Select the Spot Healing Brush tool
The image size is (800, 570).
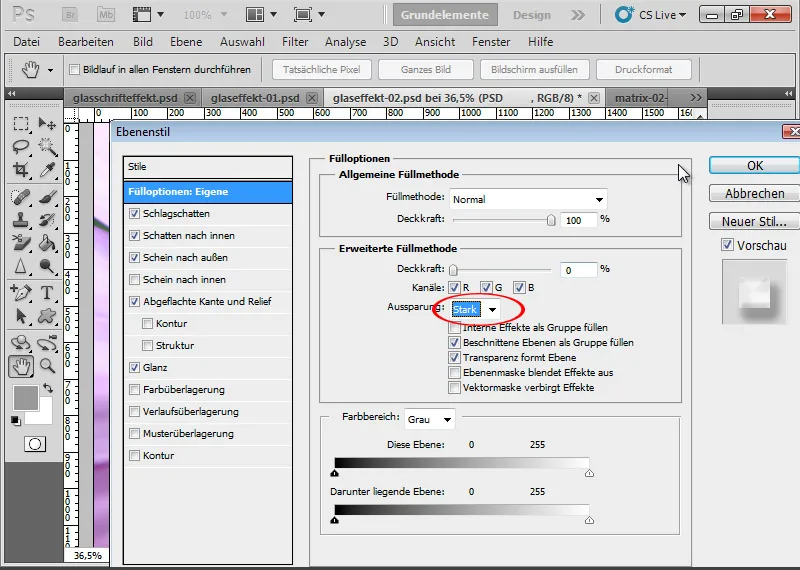click(x=20, y=197)
